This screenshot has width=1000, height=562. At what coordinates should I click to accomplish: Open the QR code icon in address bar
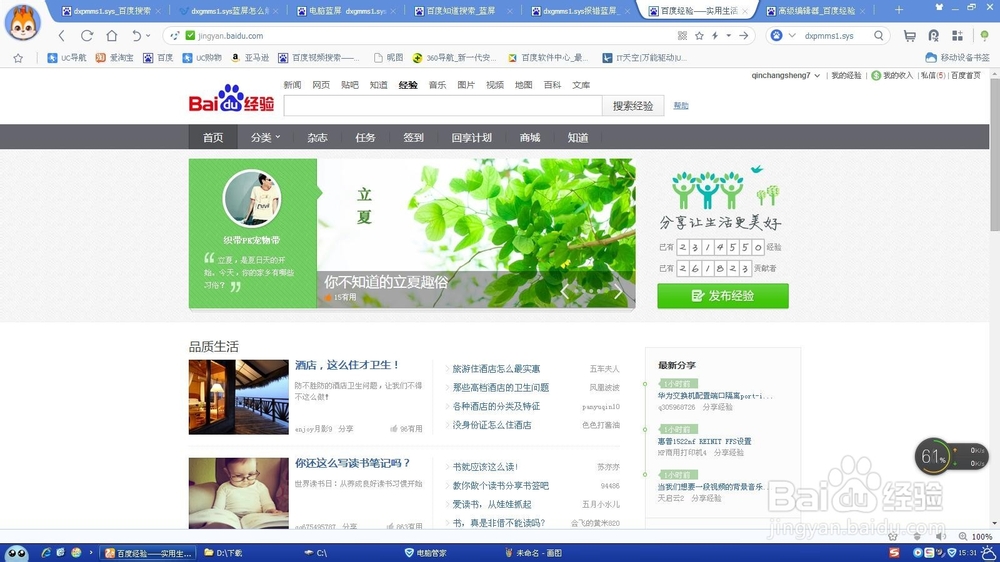(682, 36)
